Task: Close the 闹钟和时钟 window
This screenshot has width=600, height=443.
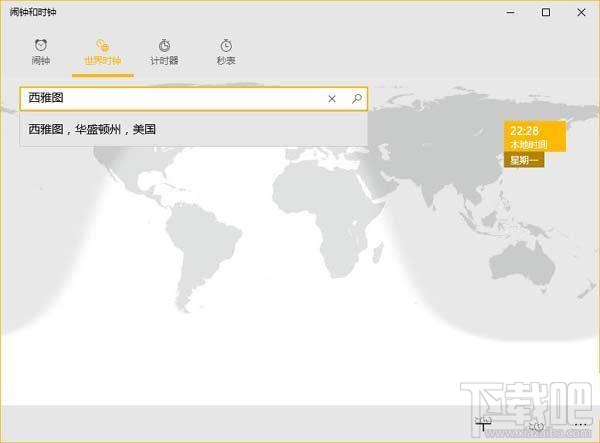Action: (x=581, y=12)
